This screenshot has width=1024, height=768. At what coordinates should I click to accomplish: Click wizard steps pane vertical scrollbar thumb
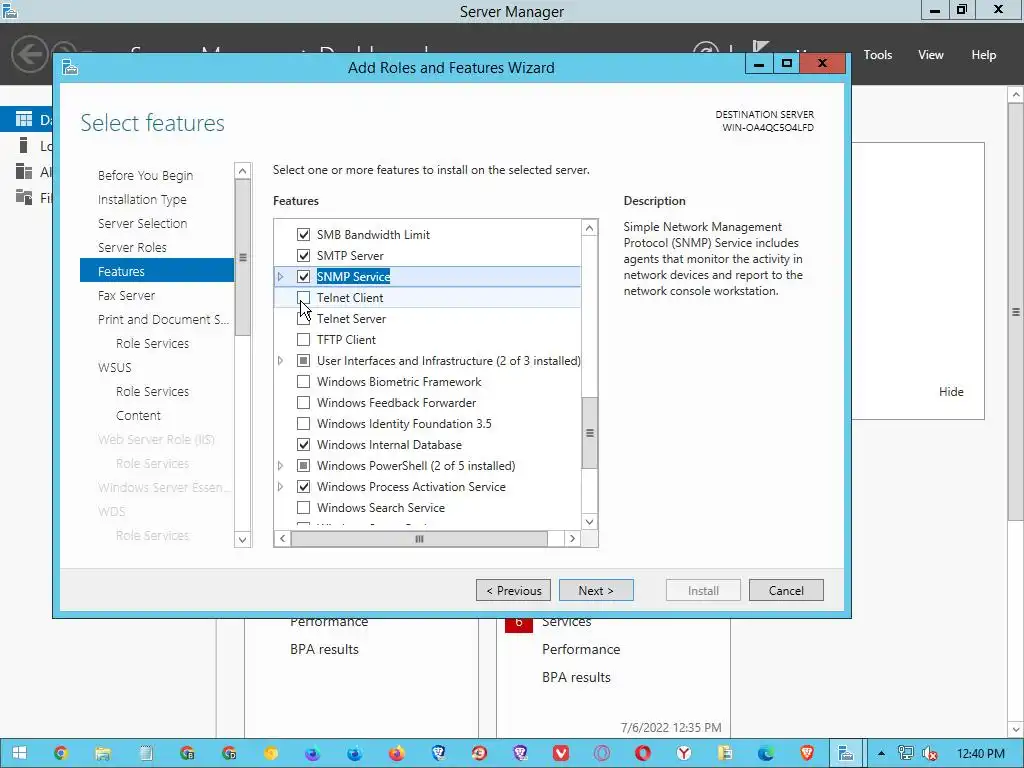point(242,257)
